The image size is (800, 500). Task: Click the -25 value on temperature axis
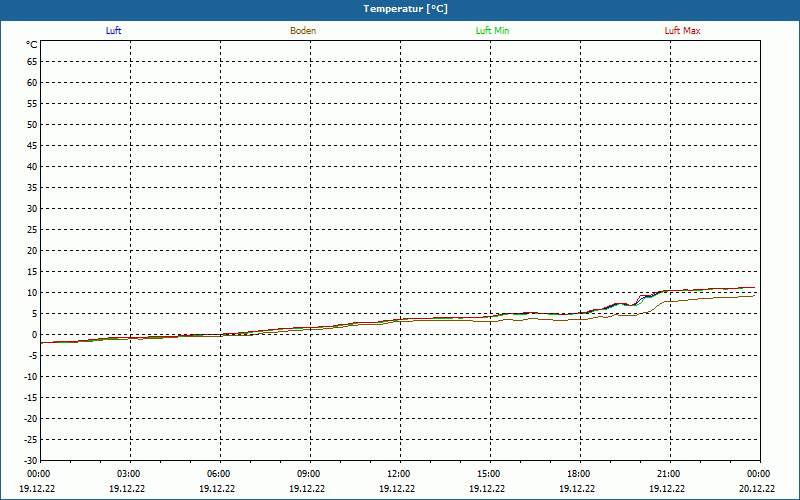pyautogui.click(x=31, y=439)
